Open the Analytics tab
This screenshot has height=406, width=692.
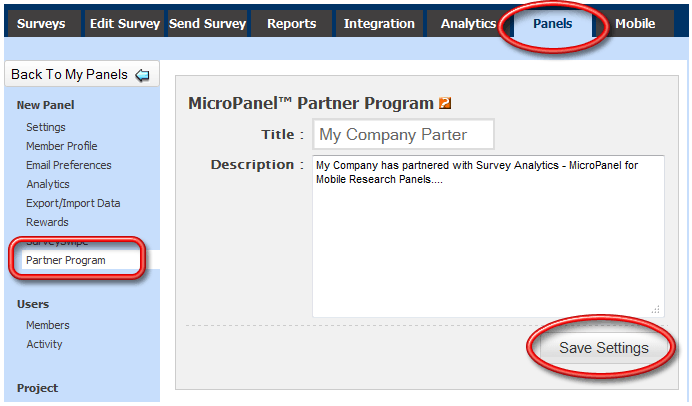point(467,24)
